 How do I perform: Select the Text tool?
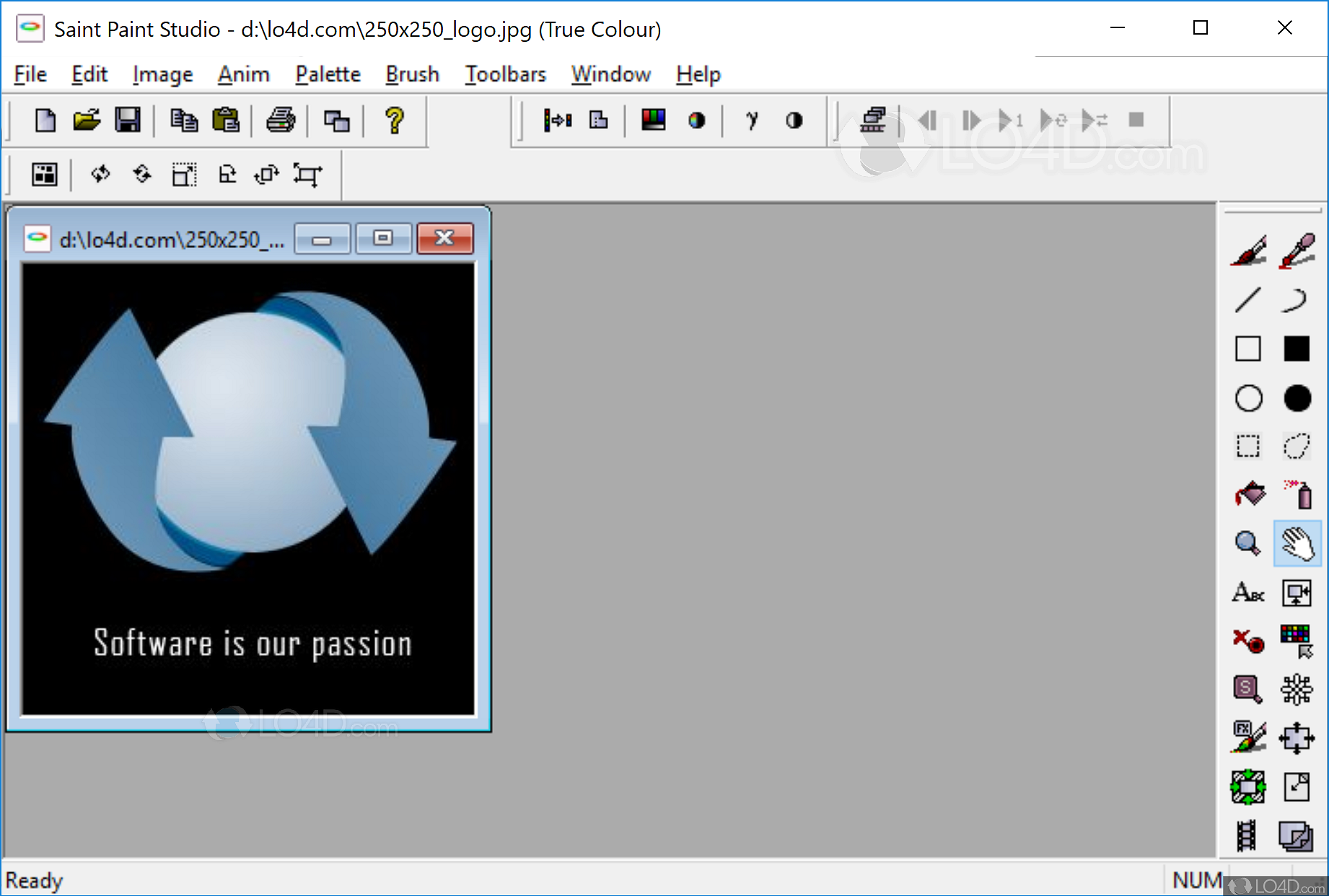pos(1247,594)
